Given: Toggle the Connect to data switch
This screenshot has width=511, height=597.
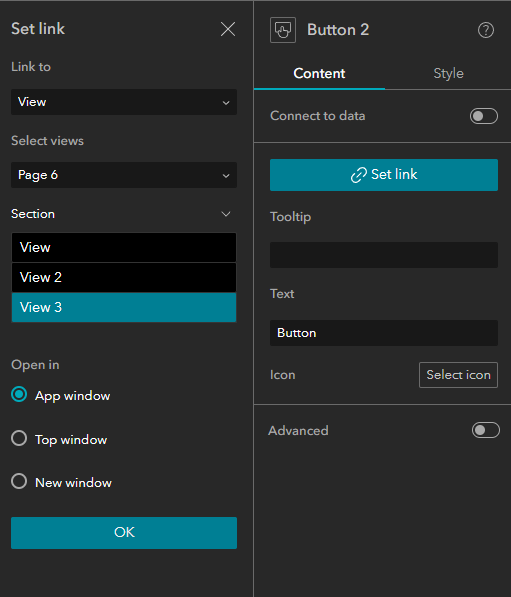Looking at the screenshot, I should click(484, 116).
